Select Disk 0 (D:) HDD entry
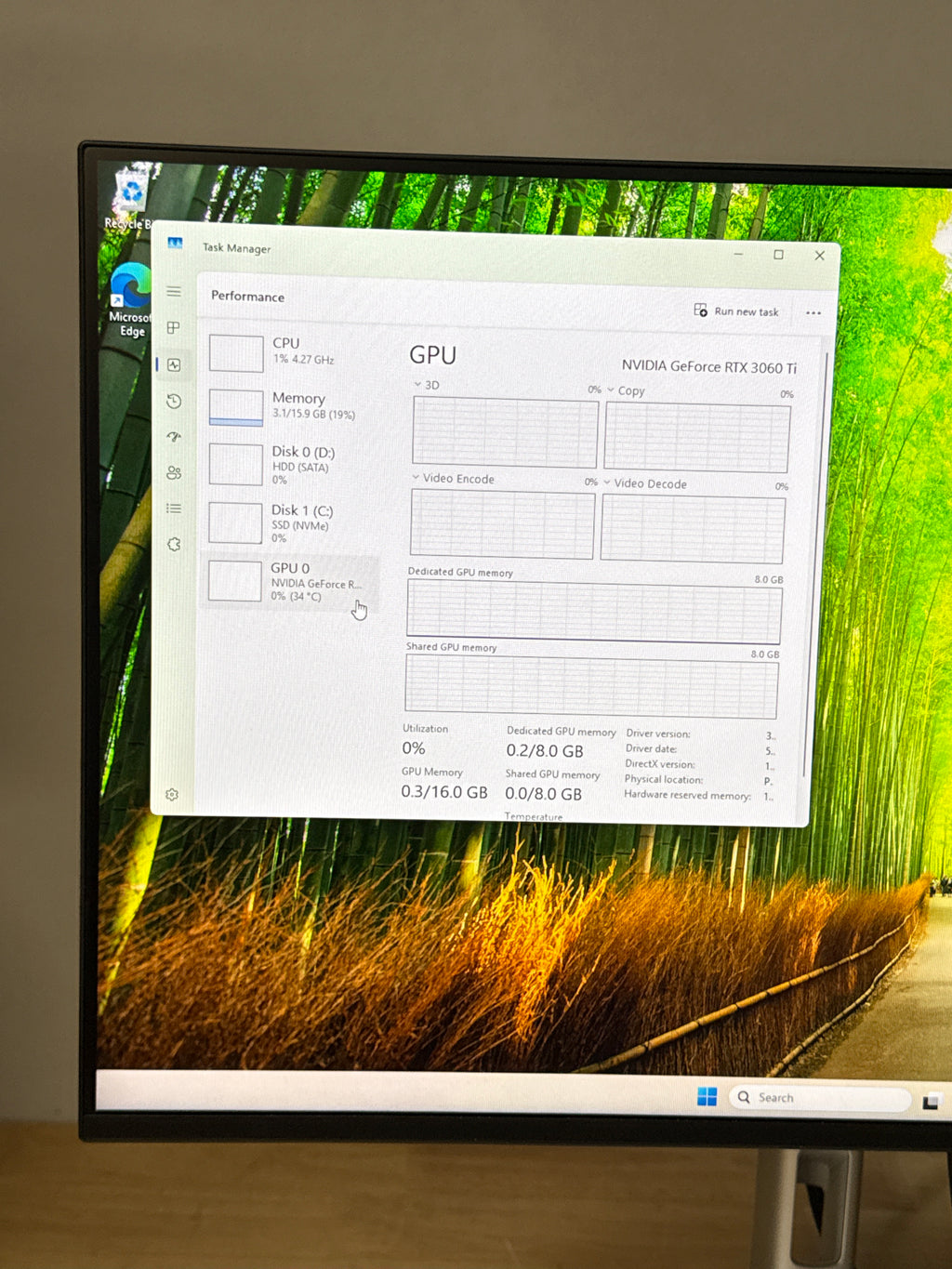 291,464
